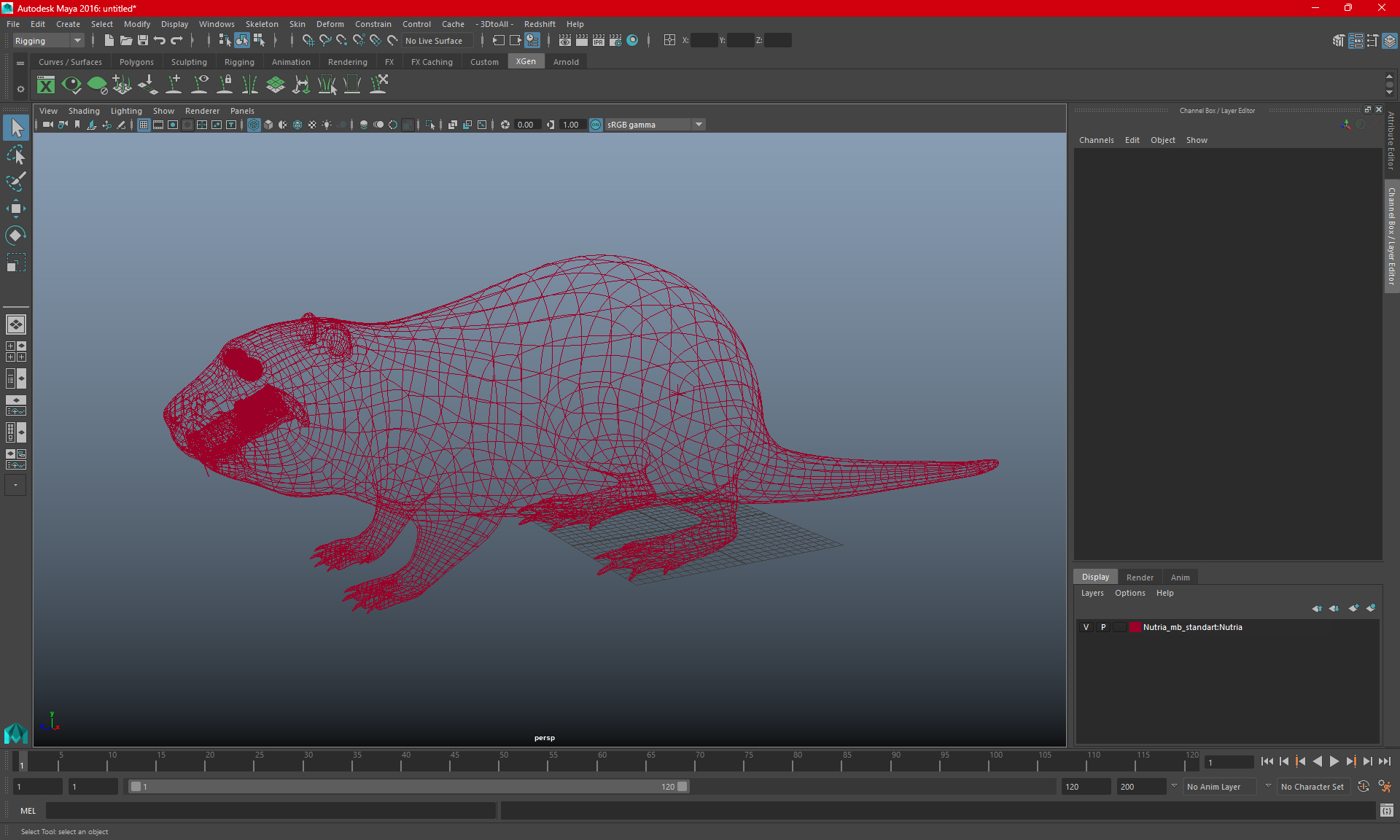Activate the Scale tool
Image resolution: width=1400 pixels, height=840 pixels.
pyautogui.click(x=16, y=262)
